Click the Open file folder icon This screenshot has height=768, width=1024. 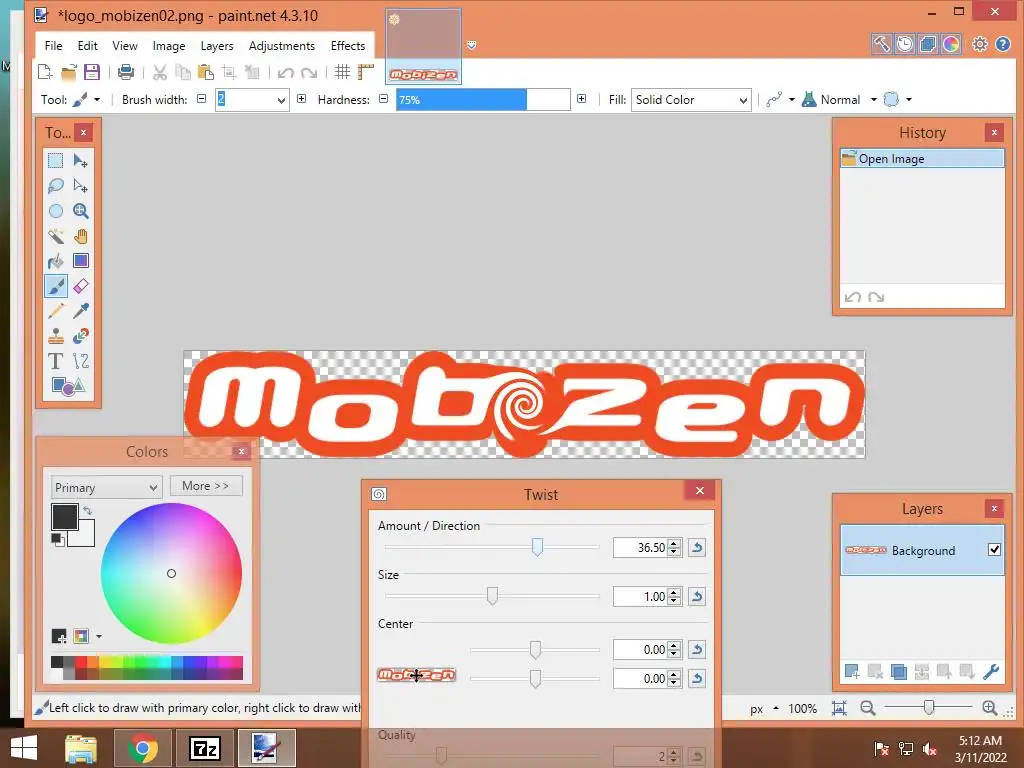click(69, 72)
